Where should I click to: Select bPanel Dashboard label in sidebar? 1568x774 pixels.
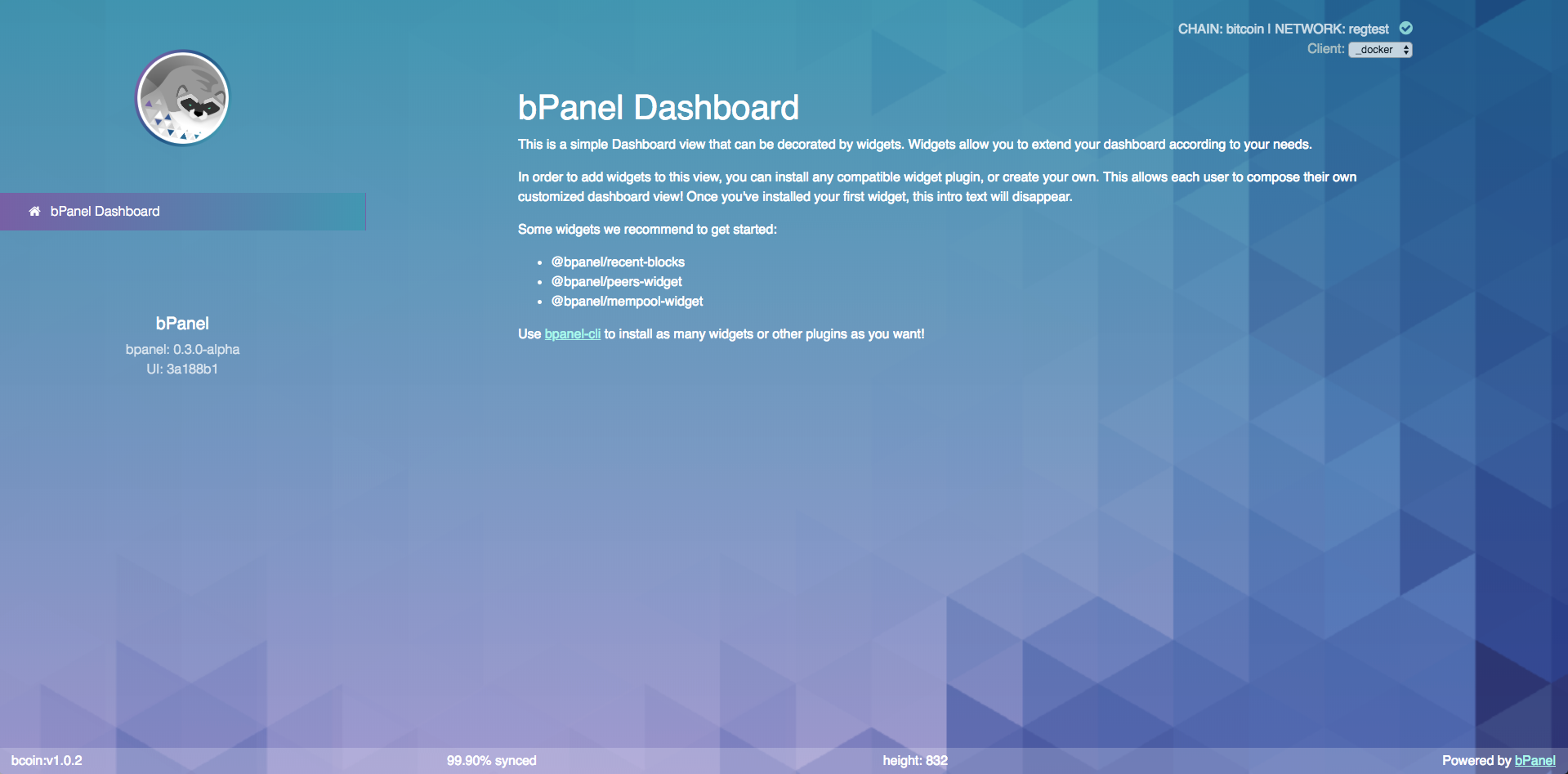click(105, 212)
